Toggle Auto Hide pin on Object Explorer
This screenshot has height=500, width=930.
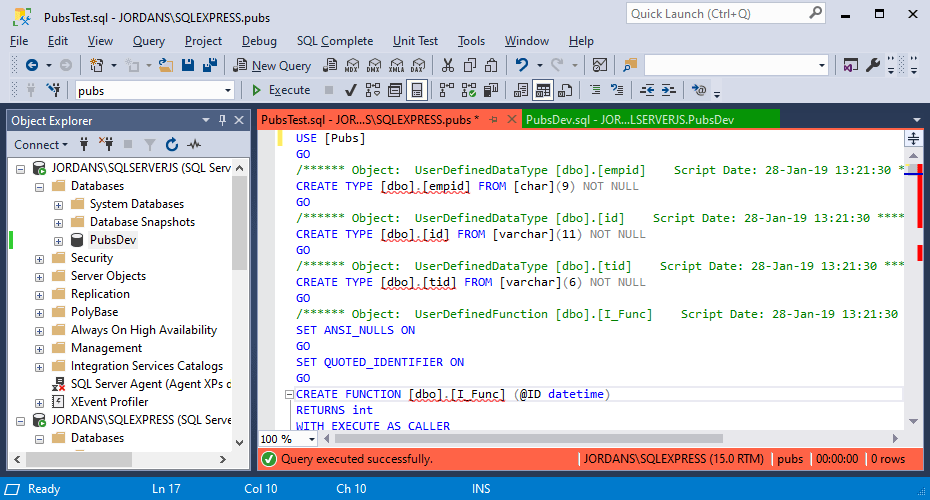[x=222, y=120]
